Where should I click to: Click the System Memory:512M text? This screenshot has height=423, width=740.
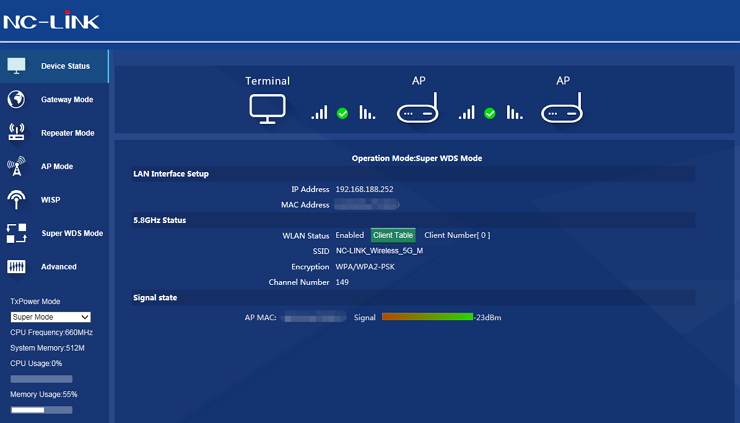pyautogui.click(x=47, y=348)
